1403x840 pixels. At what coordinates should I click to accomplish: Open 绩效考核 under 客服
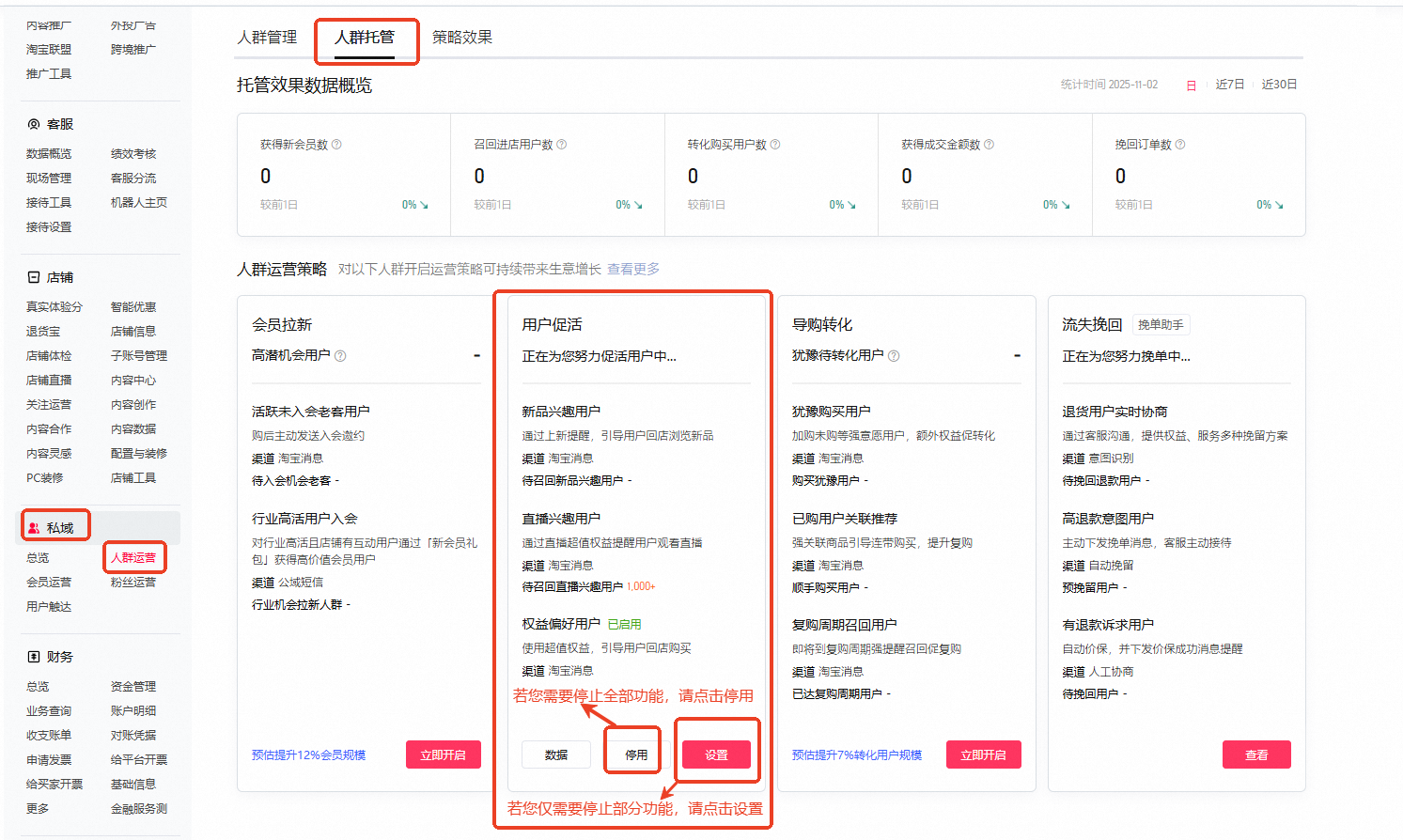click(133, 154)
